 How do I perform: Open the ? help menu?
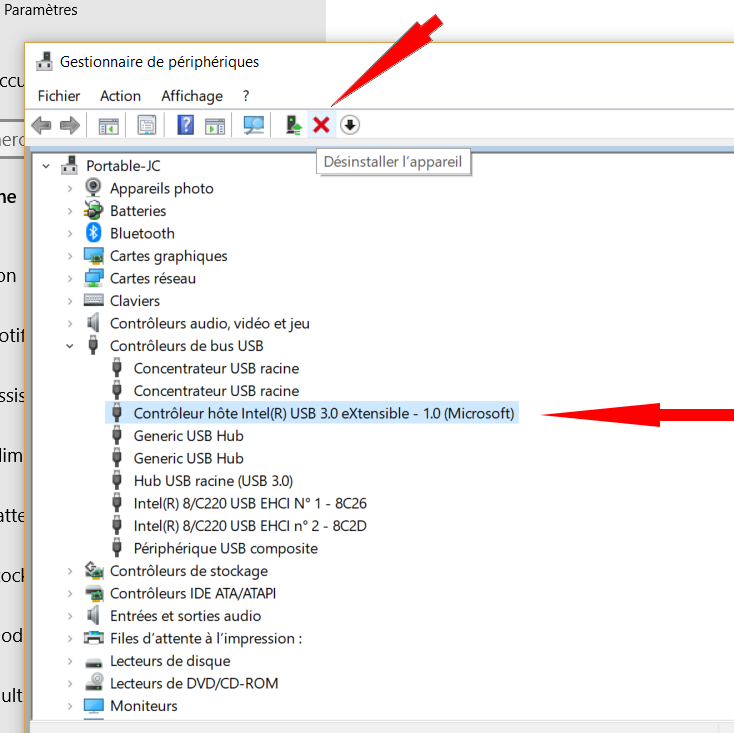[x=246, y=96]
